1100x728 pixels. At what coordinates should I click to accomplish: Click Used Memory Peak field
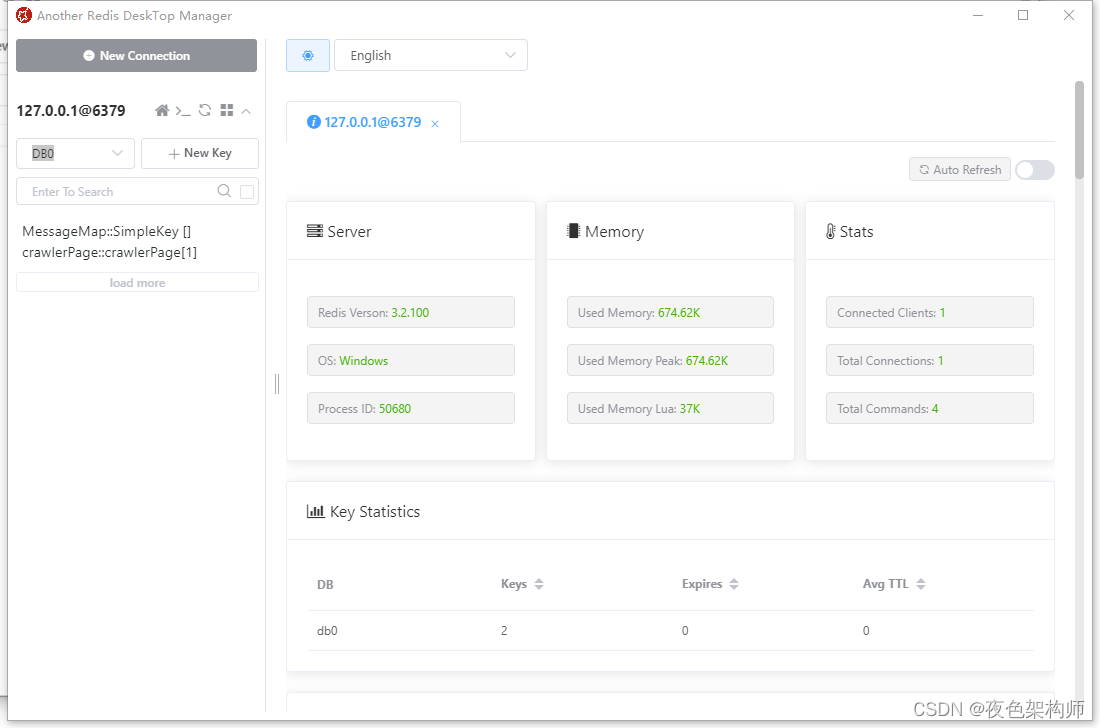670,360
